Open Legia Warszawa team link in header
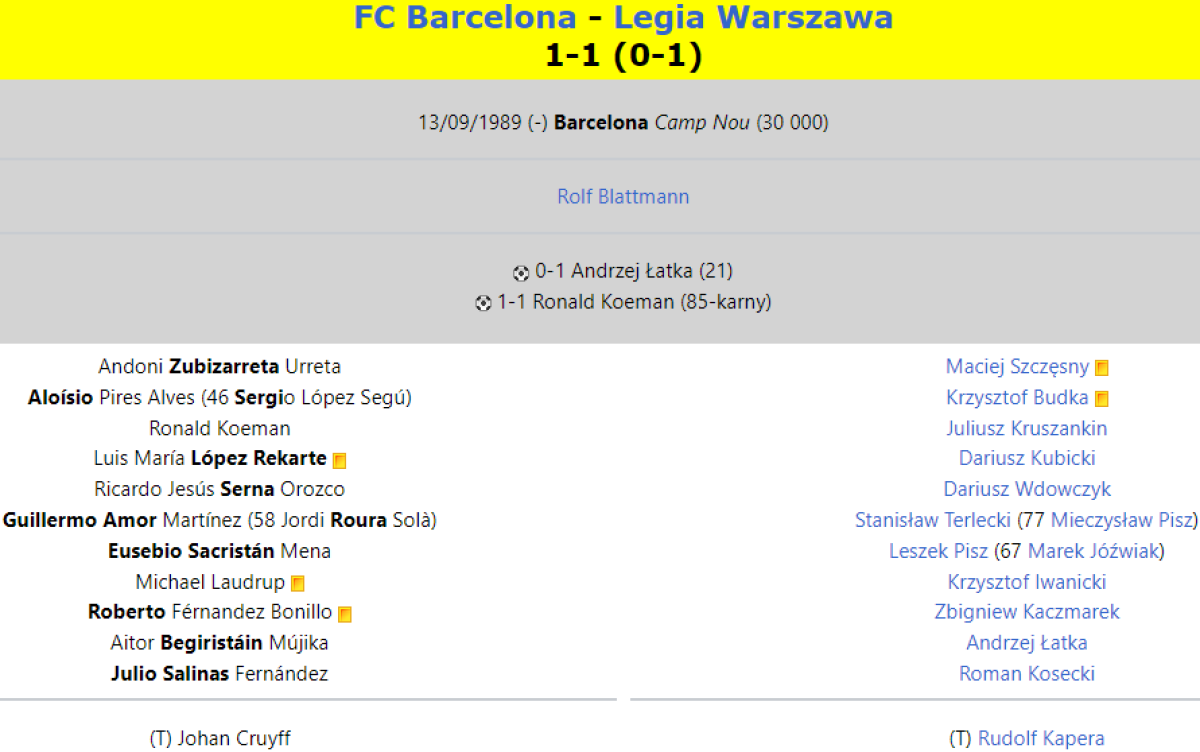The image size is (1200, 752). point(753,18)
